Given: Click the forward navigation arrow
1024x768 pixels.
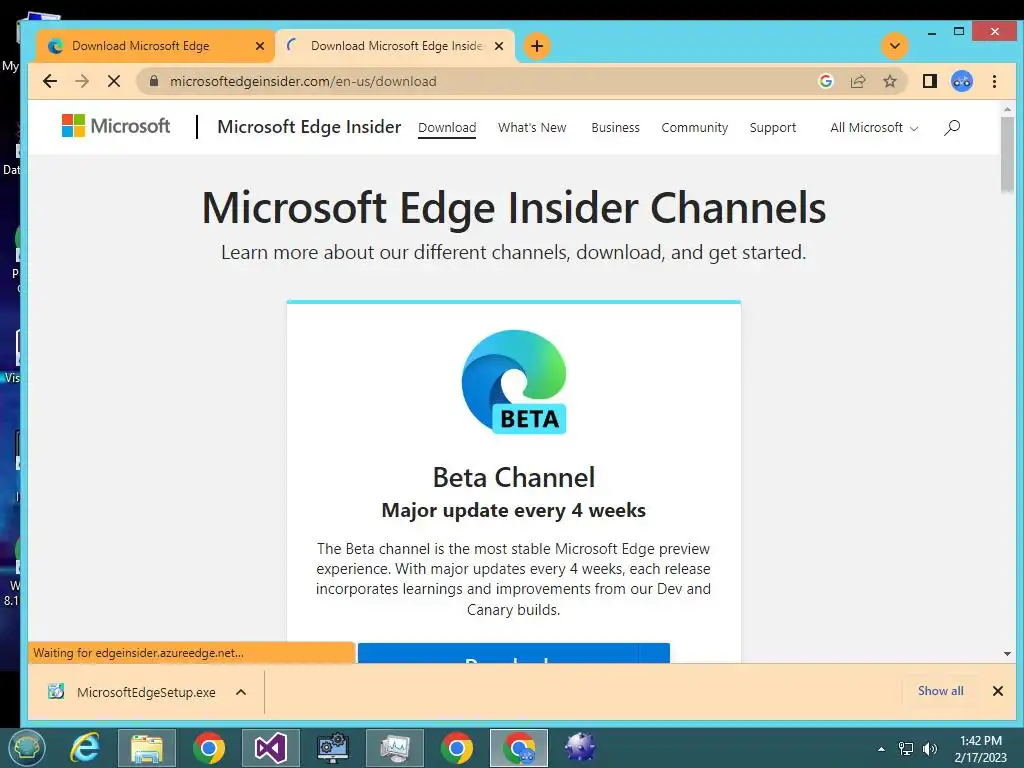Looking at the screenshot, I should tap(82, 82).
